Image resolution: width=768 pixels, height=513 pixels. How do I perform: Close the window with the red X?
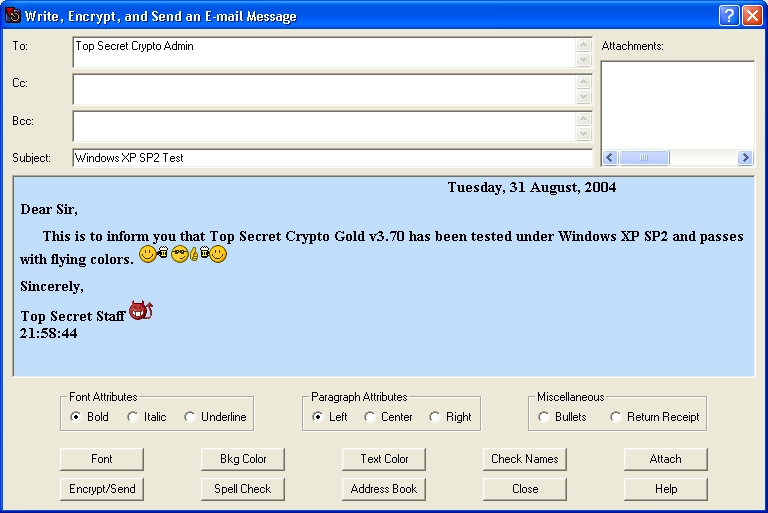(752, 16)
